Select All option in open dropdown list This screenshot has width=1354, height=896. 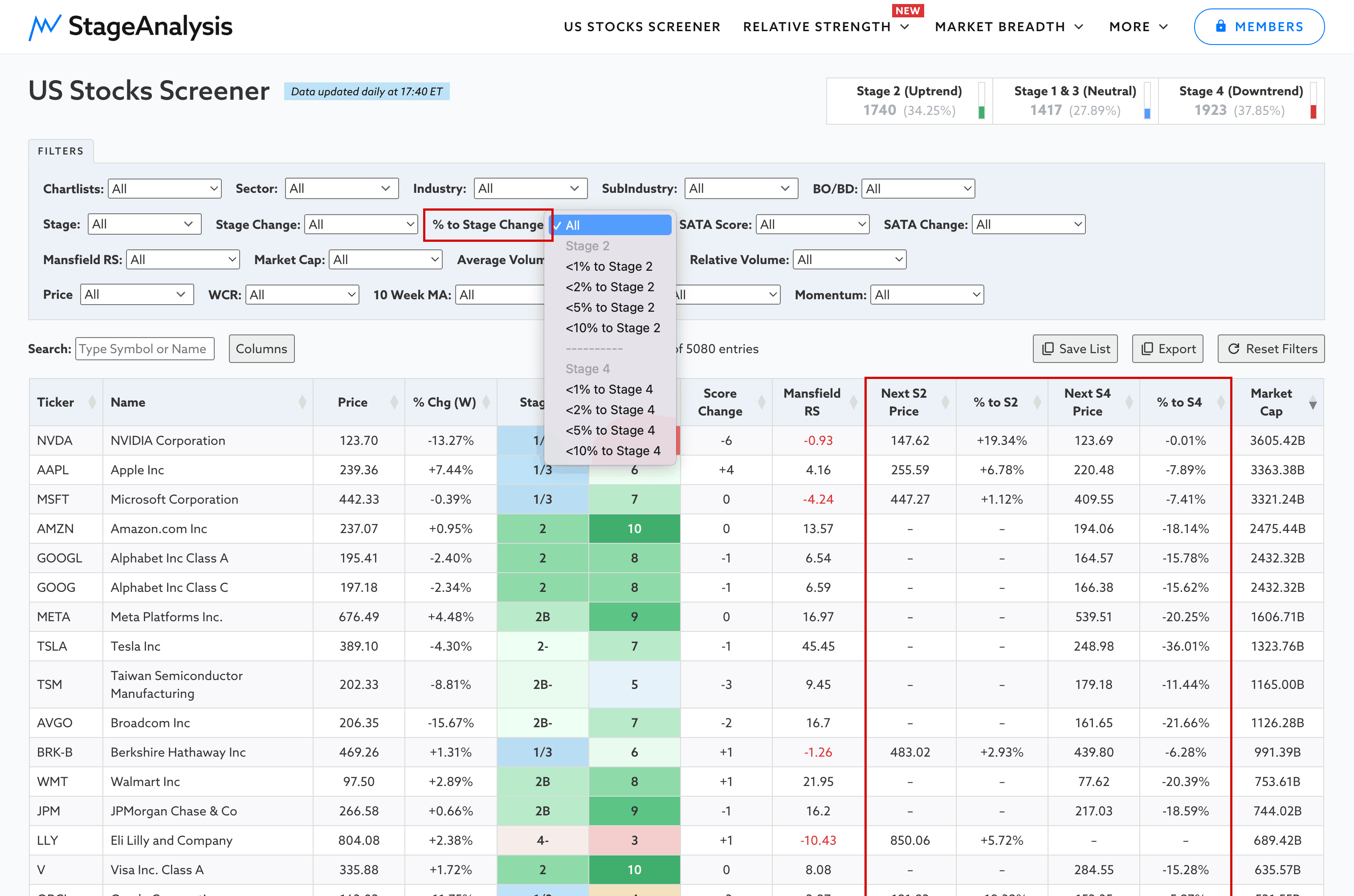pyautogui.click(x=611, y=225)
